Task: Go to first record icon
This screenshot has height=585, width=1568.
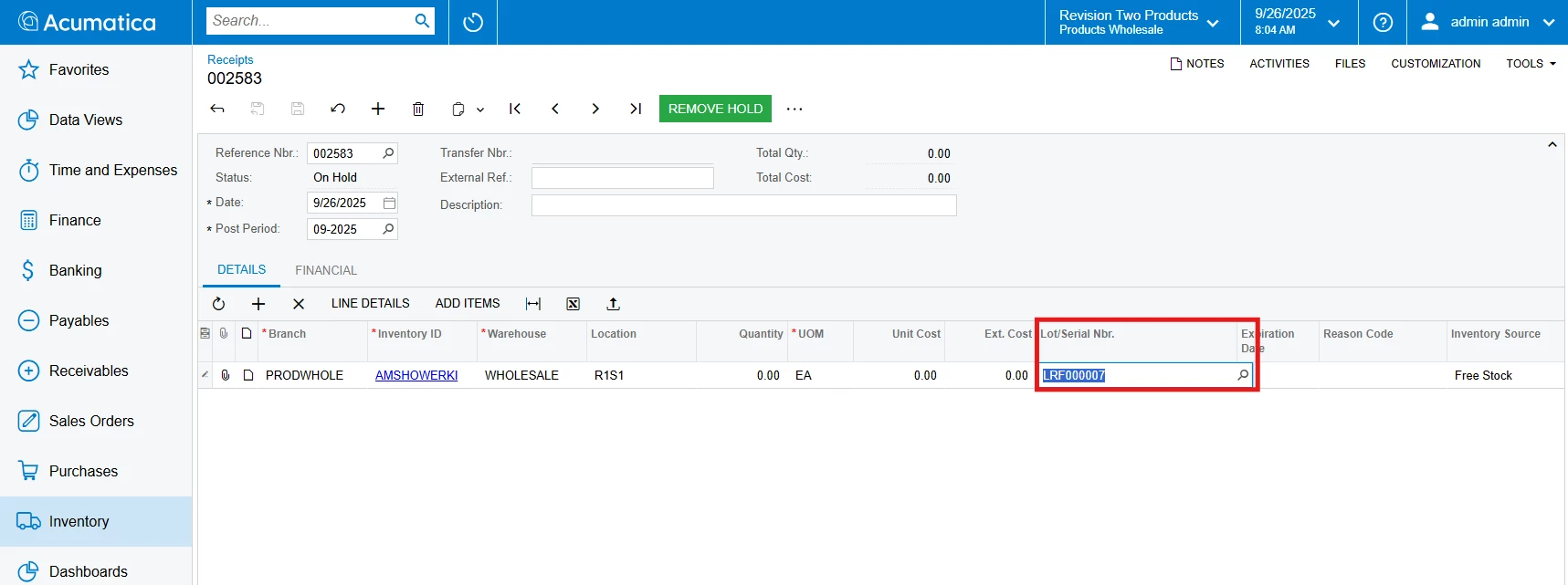Action: click(515, 109)
